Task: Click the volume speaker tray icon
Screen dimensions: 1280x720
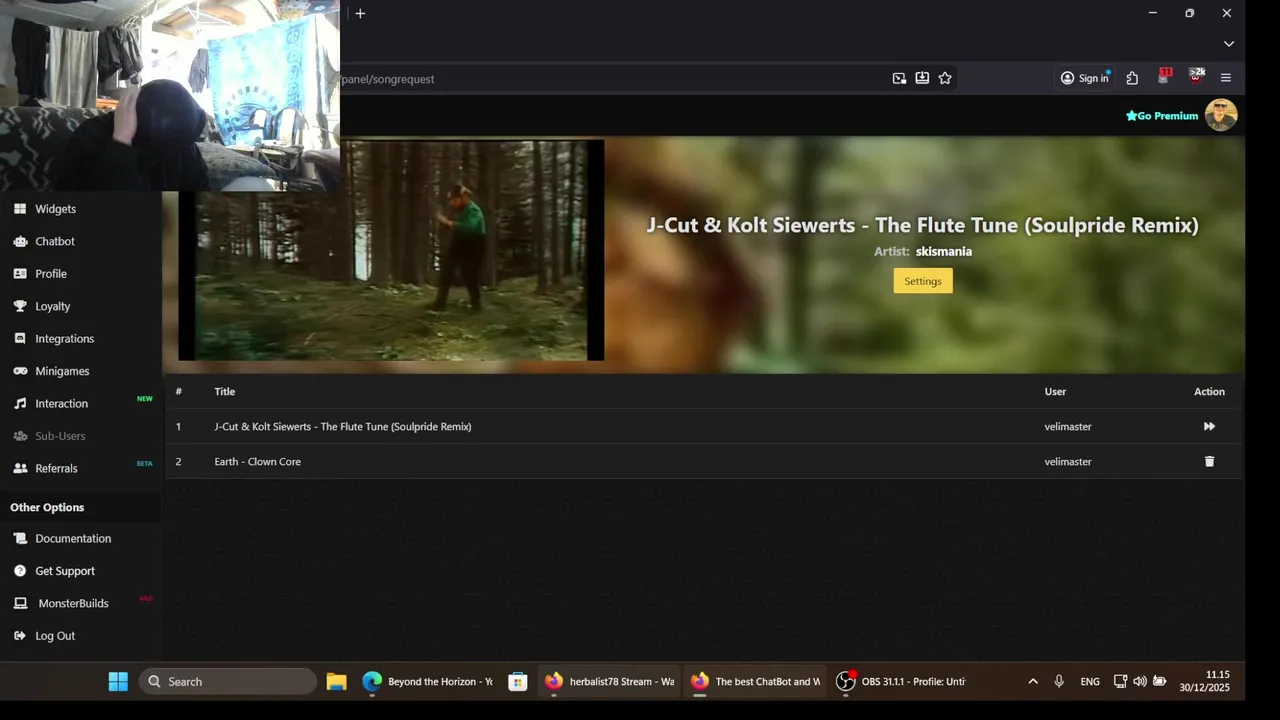Action: (x=1140, y=682)
